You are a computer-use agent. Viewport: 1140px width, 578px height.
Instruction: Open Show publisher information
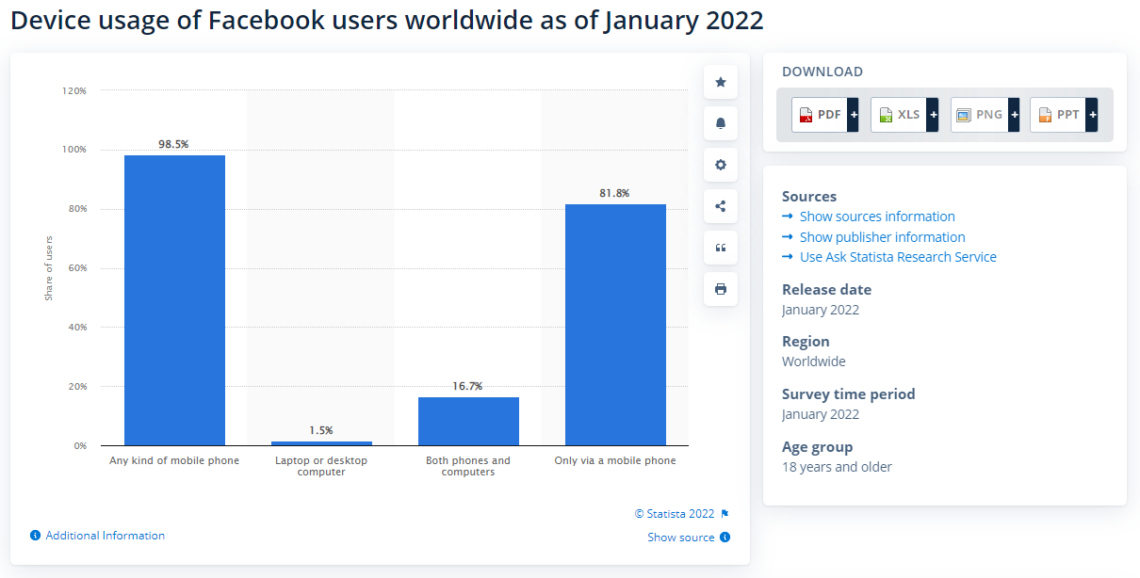click(882, 236)
